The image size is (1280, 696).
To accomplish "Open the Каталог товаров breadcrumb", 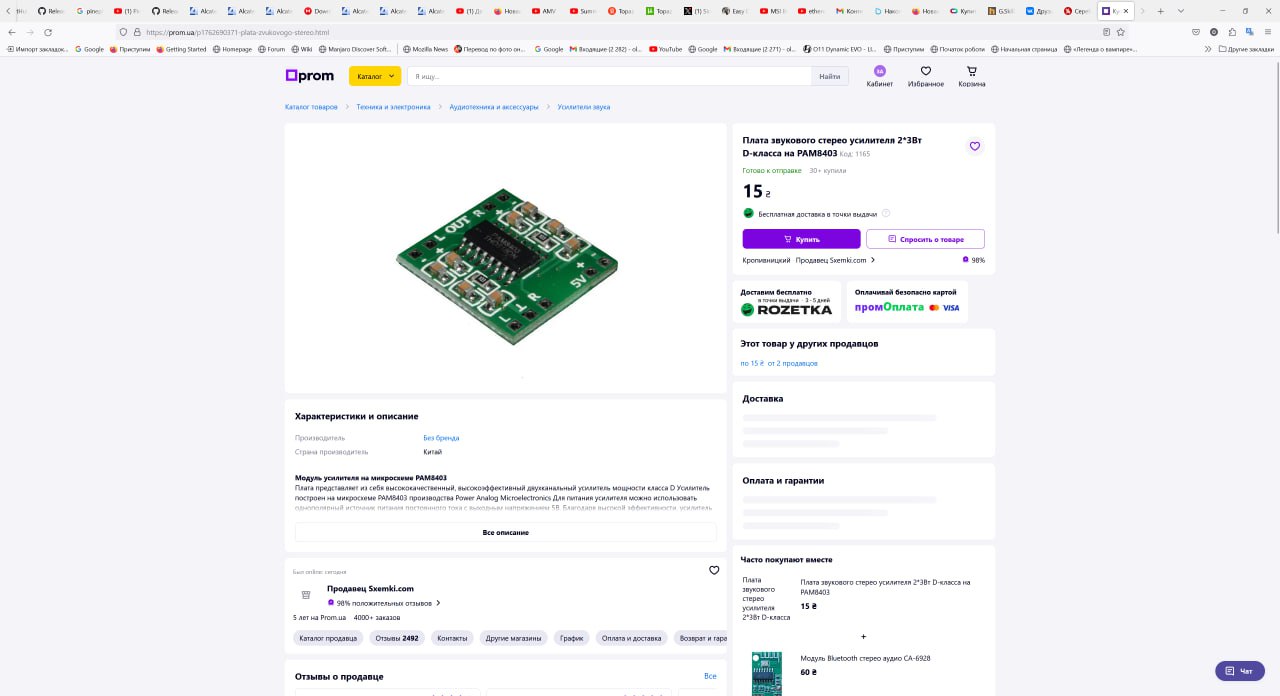I will point(311,106).
